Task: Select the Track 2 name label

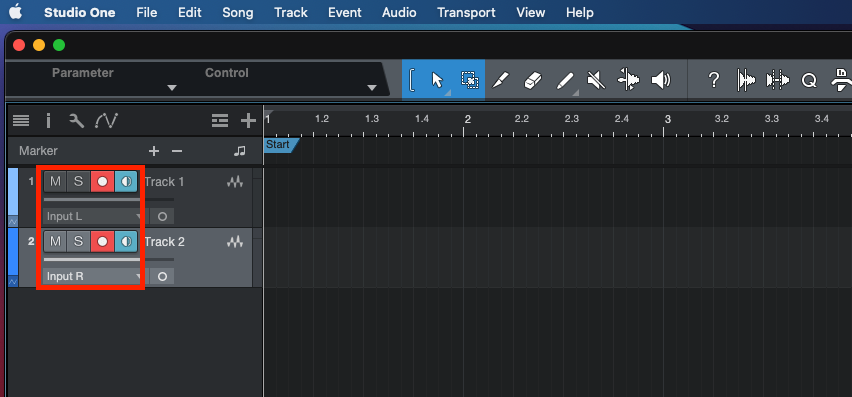Action: (x=165, y=242)
